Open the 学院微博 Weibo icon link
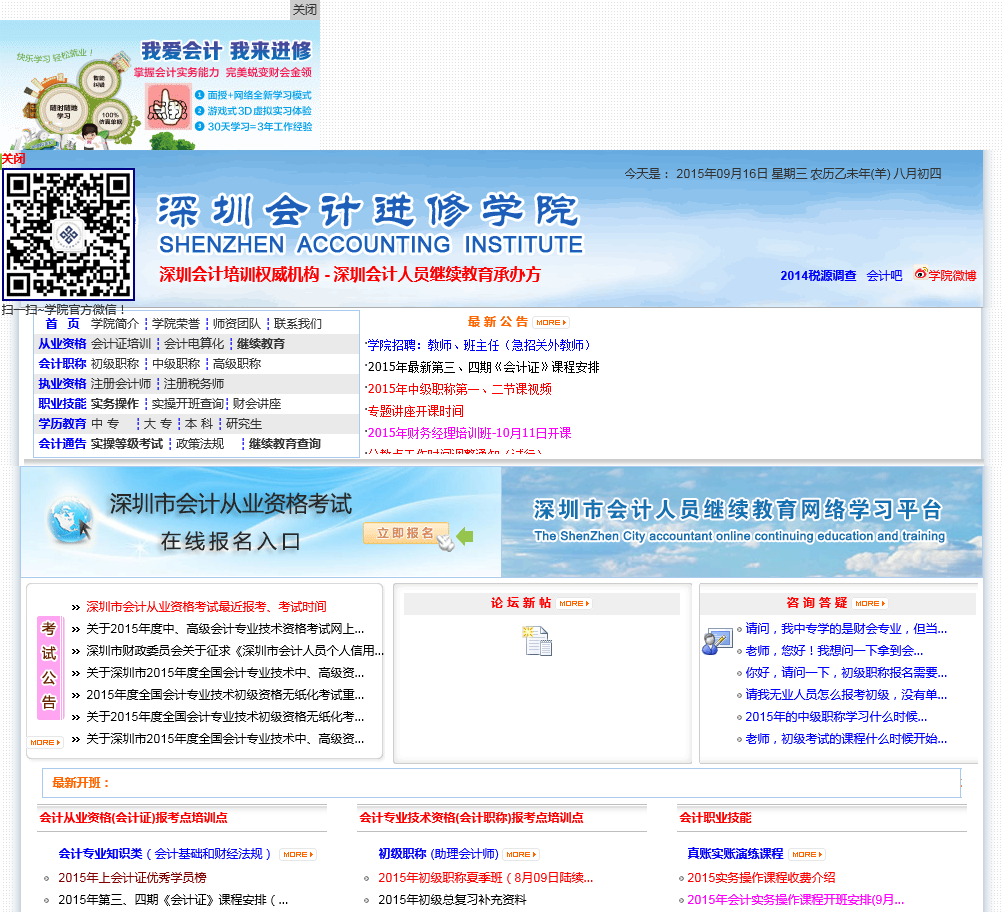The height and width of the screenshot is (912, 1003). (945, 275)
